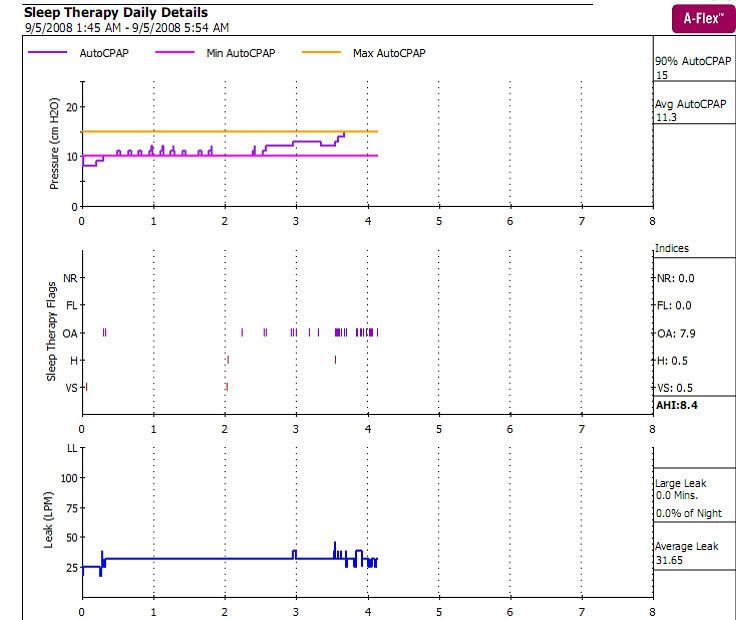
Task: Click the A-Flex badge
Action: (704, 19)
